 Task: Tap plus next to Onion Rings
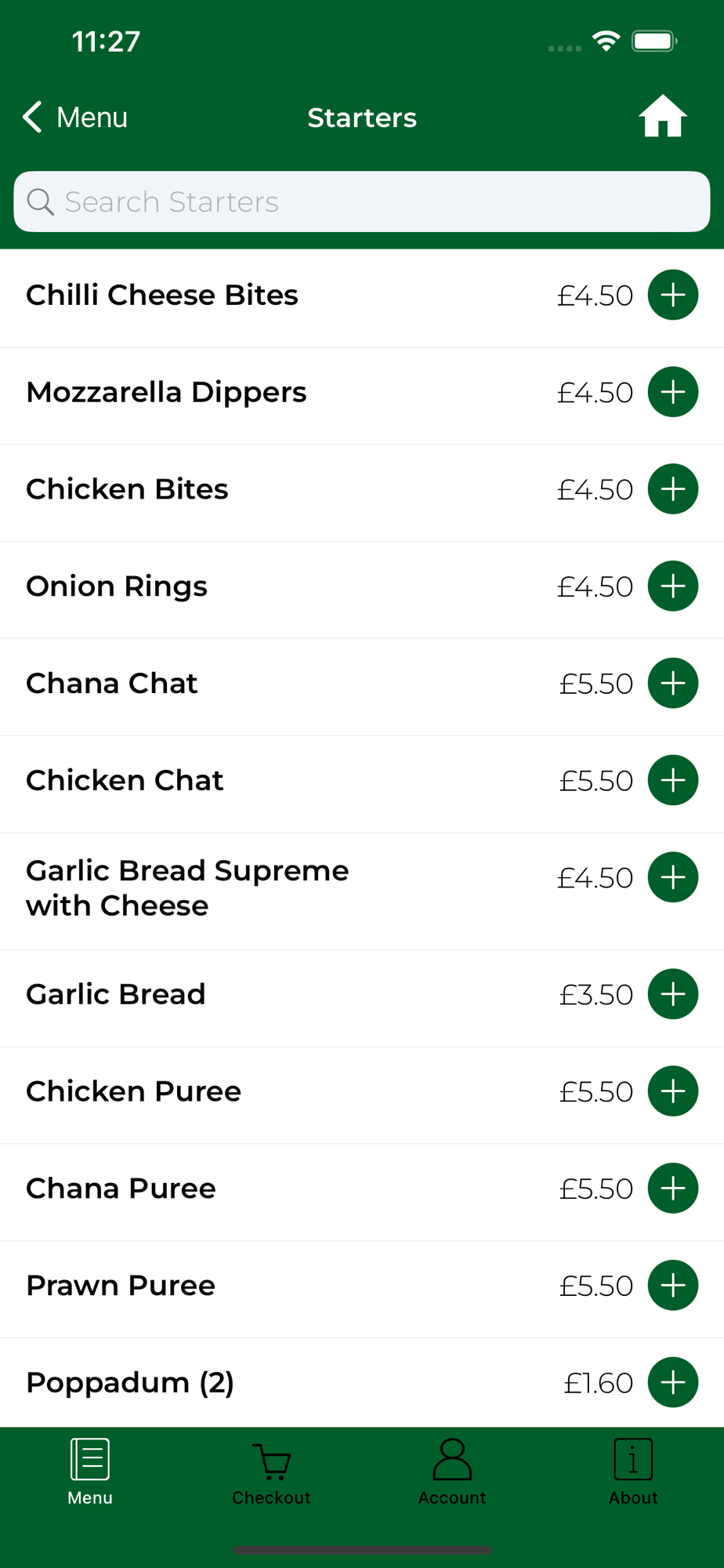pos(672,586)
